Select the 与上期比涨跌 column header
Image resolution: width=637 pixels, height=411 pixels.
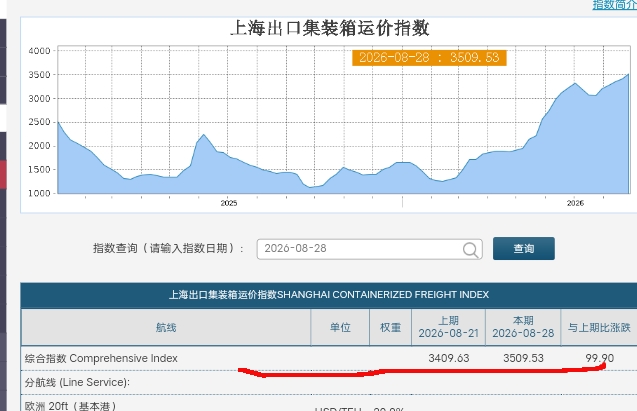click(599, 327)
